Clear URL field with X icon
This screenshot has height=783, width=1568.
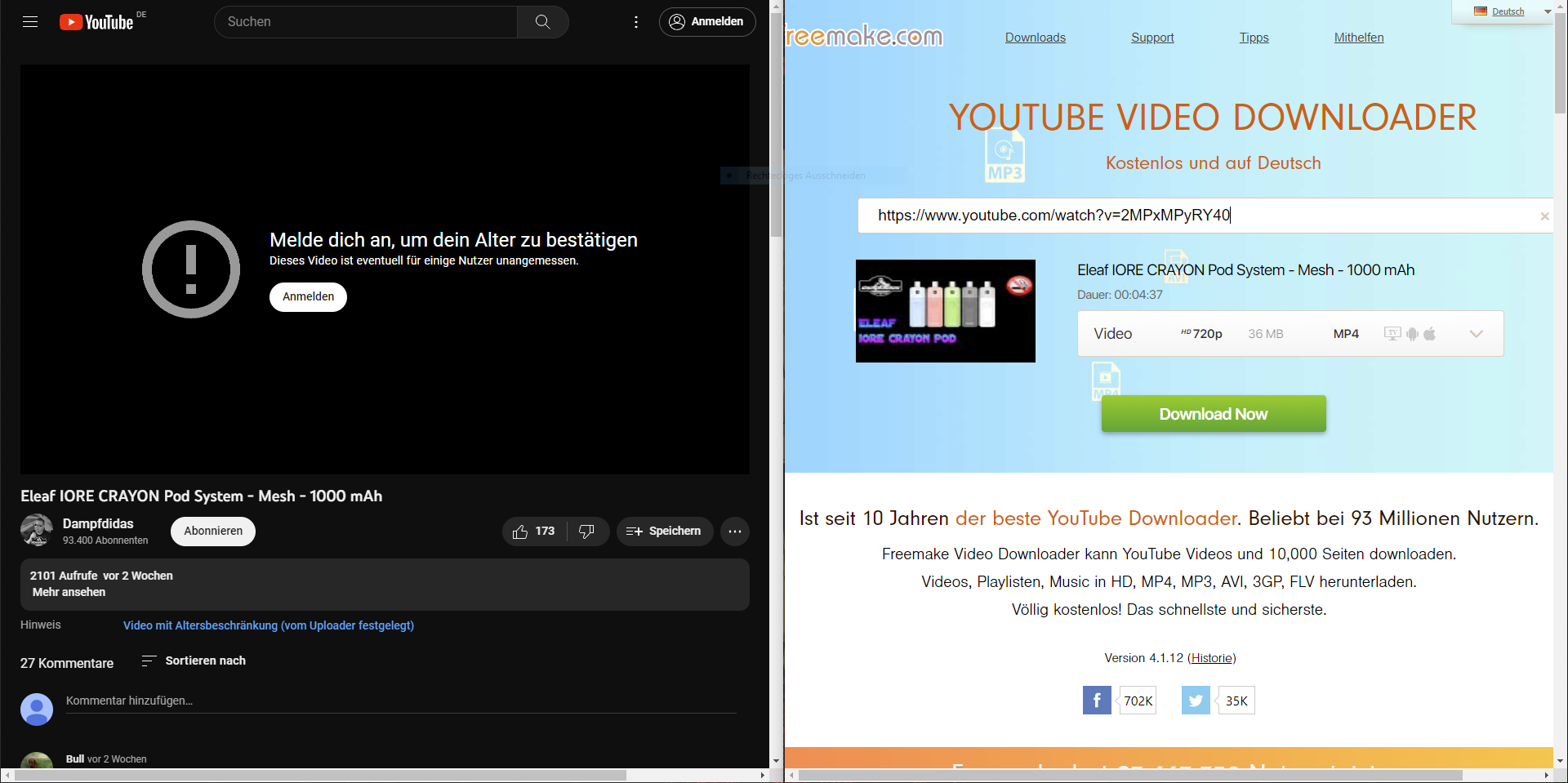pos(1544,216)
